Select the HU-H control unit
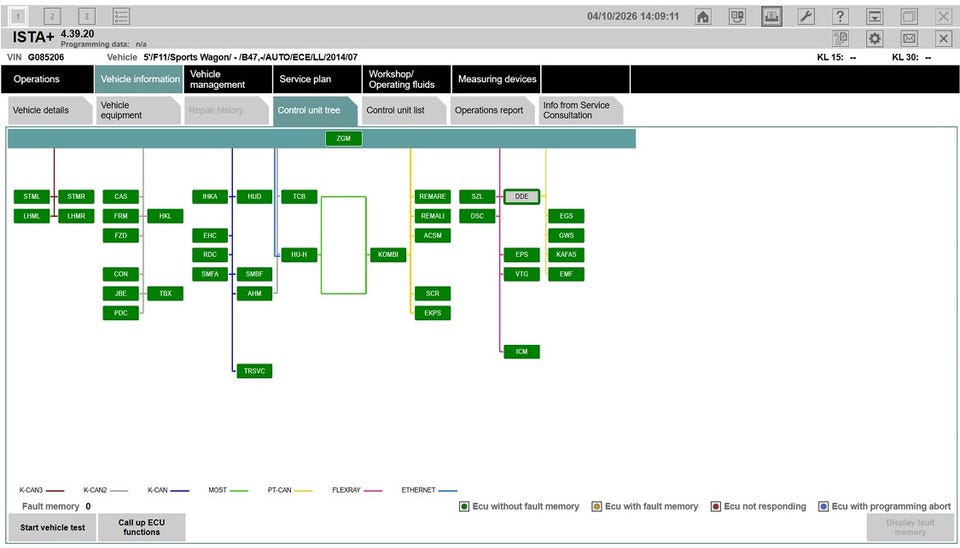This screenshot has height=548, width=960. pyautogui.click(x=299, y=255)
